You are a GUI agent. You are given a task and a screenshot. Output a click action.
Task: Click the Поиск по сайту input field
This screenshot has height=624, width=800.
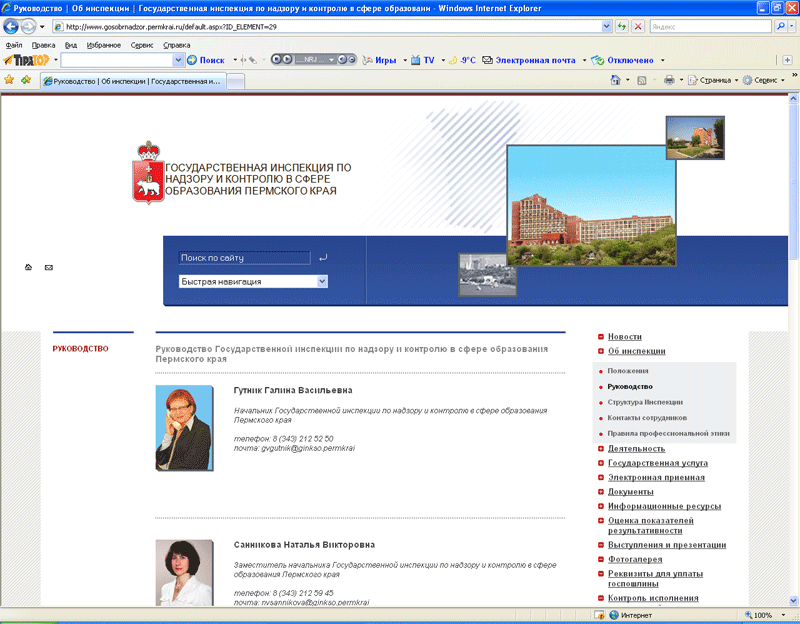[244, 258]
